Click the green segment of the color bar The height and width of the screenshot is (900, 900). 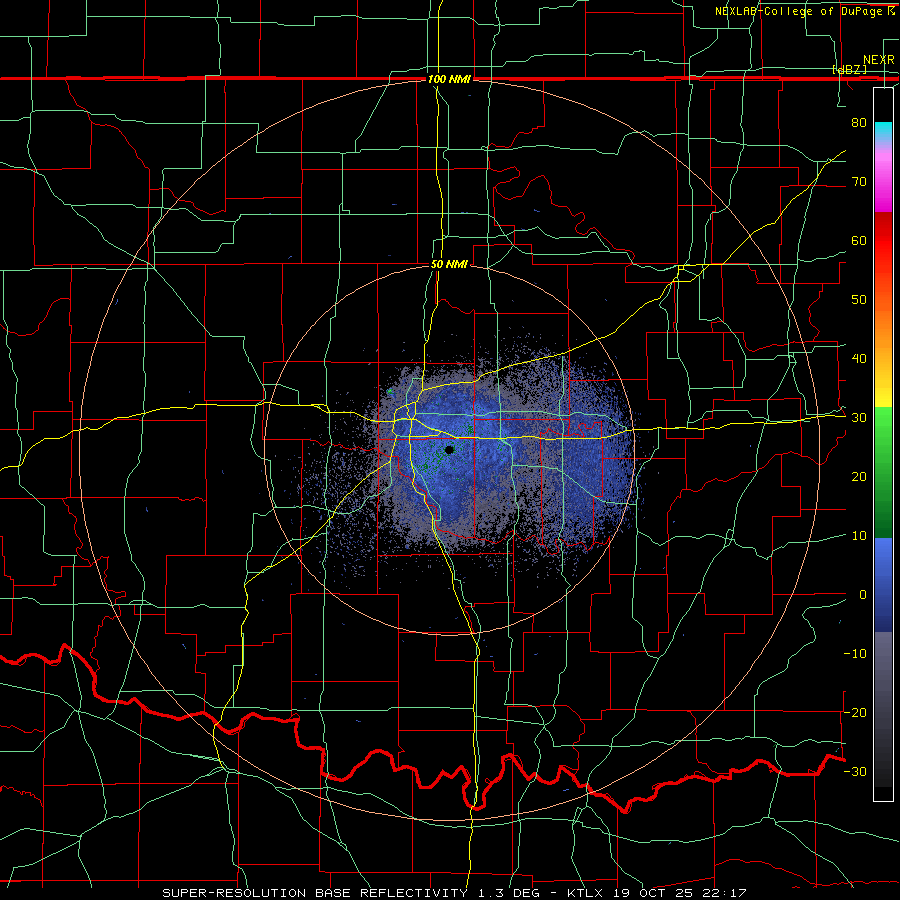click(x=883, y=472)
